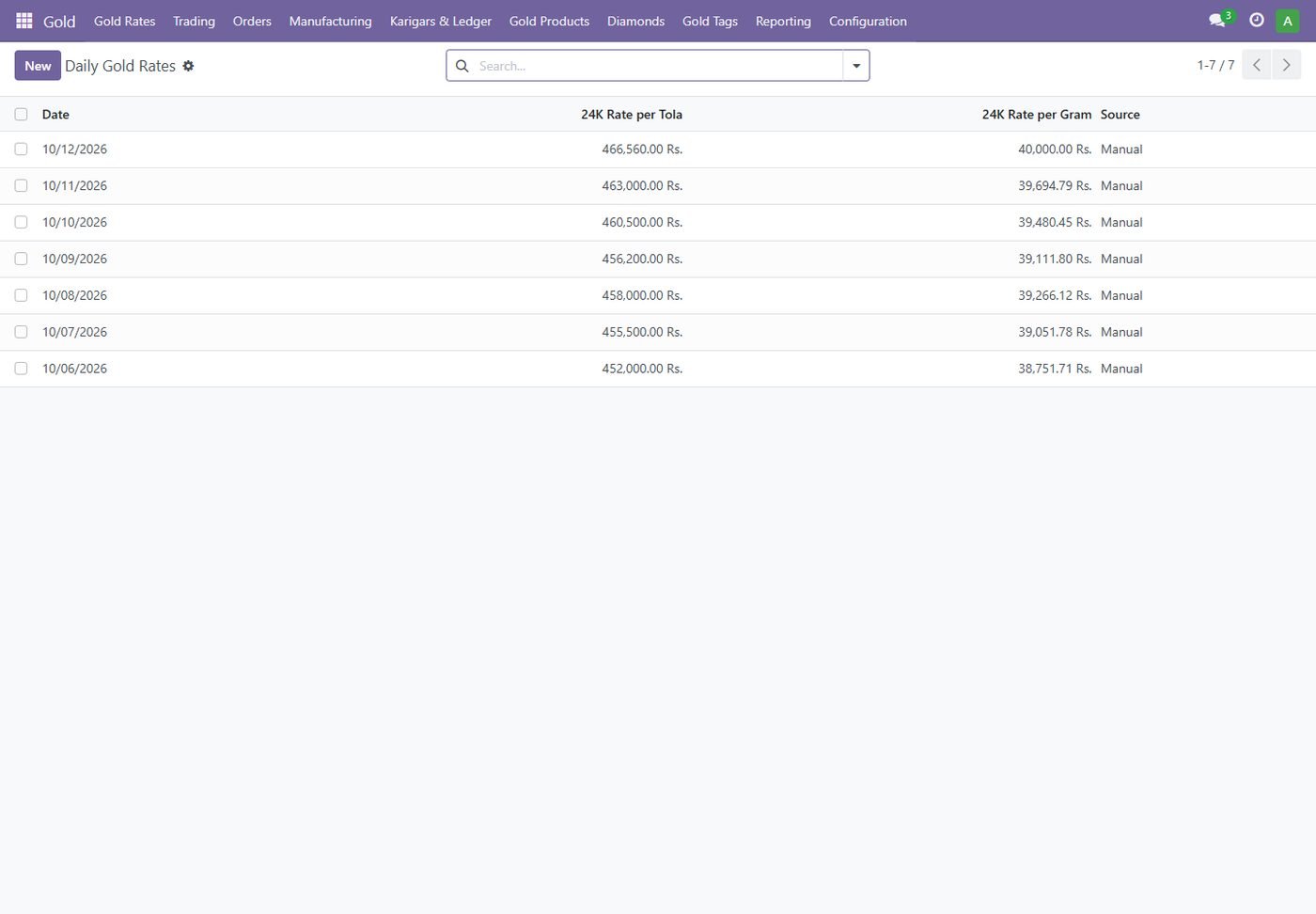Select the 10/09/2026 row checkbox
1316x914 pixels.
[x=21, y=260]
